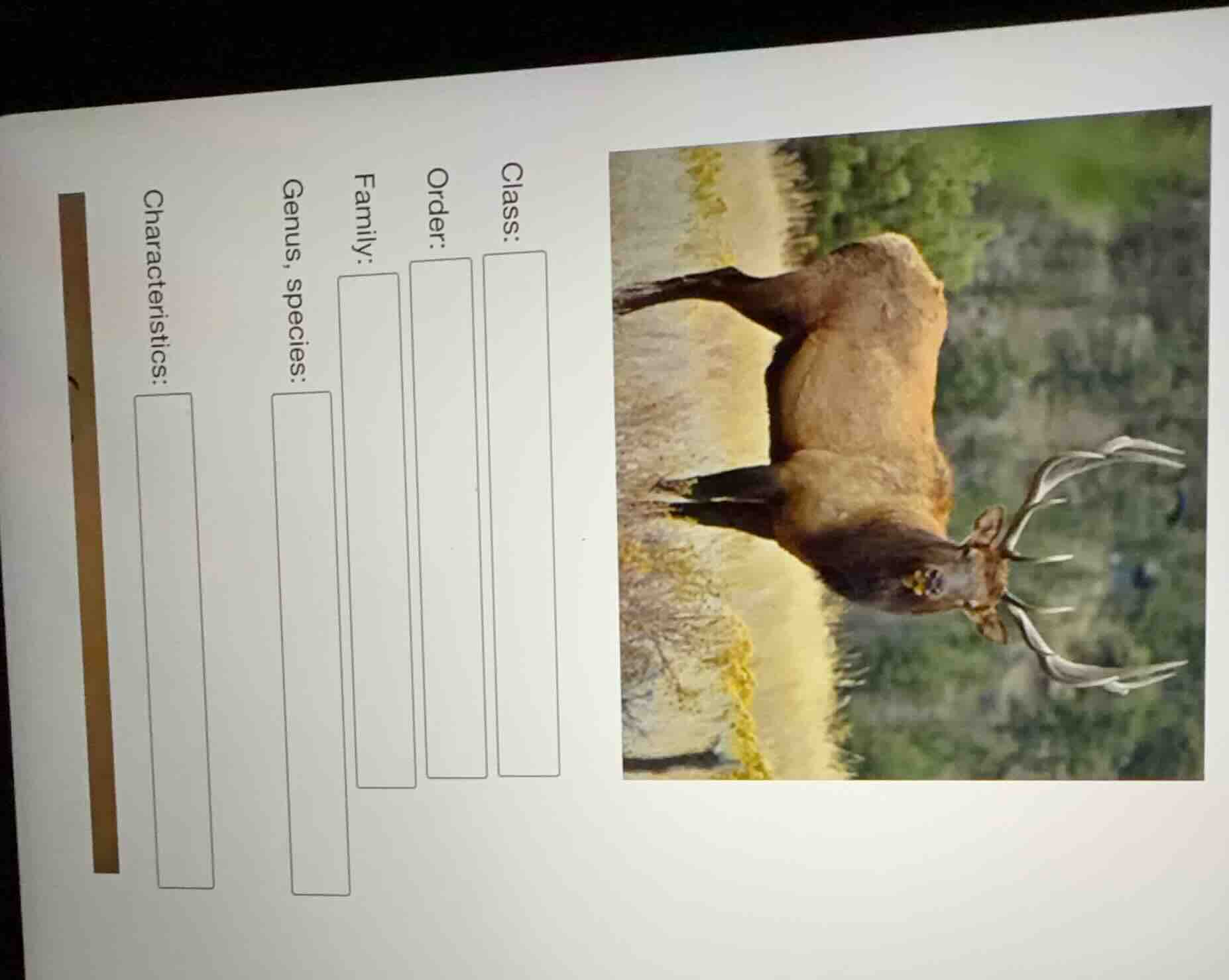Screen dimensions: 1229x980
Task: Select the Family input field
Action: (377, 530)
